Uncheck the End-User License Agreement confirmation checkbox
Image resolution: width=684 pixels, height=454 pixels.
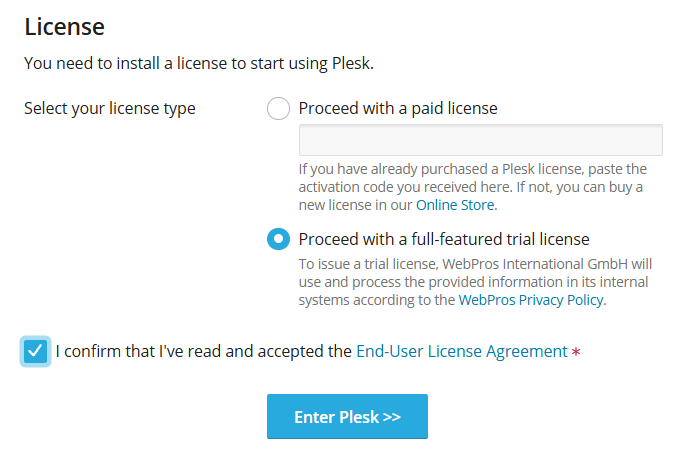pos(35,351)
